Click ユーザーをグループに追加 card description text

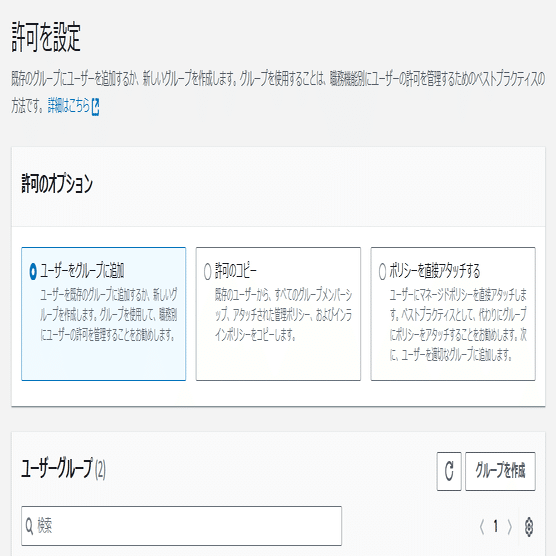coord(109,315)
